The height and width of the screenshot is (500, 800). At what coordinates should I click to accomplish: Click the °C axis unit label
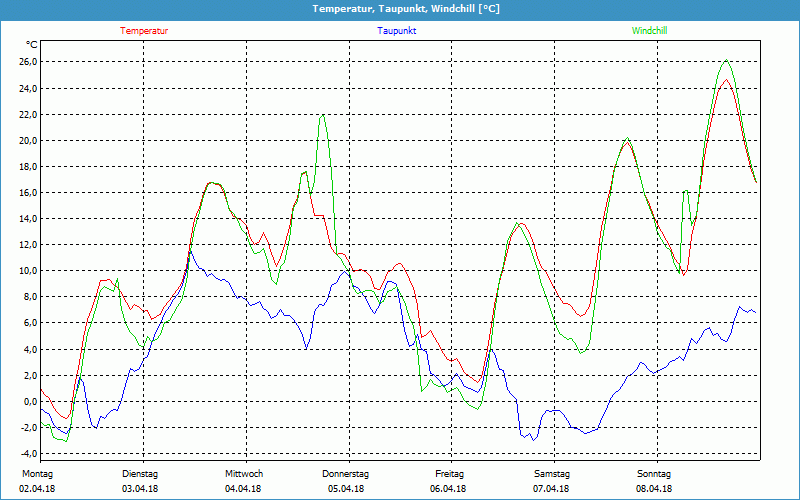click(32, 45)
